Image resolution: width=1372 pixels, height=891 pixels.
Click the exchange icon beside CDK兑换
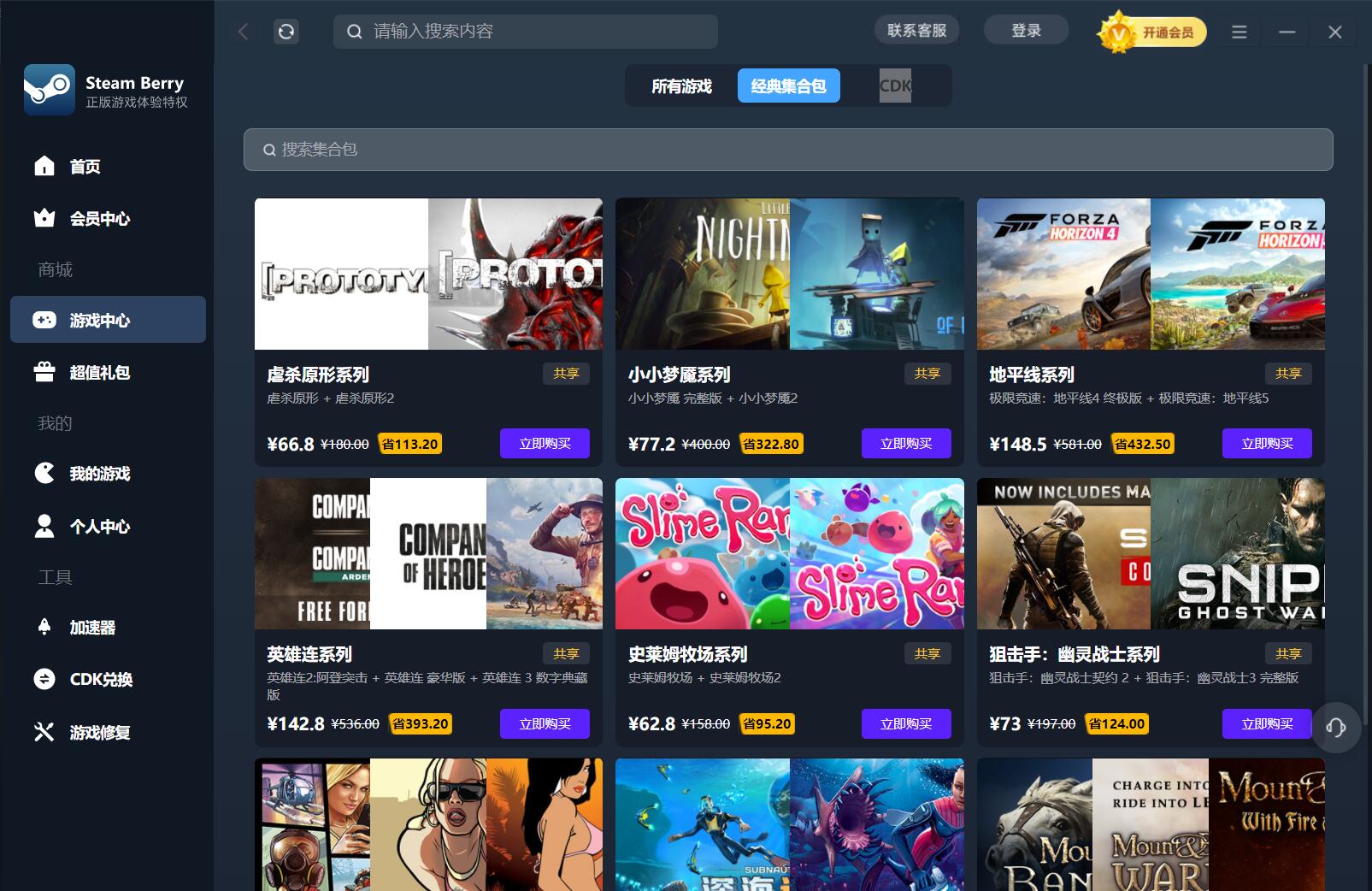pos(44,679)
